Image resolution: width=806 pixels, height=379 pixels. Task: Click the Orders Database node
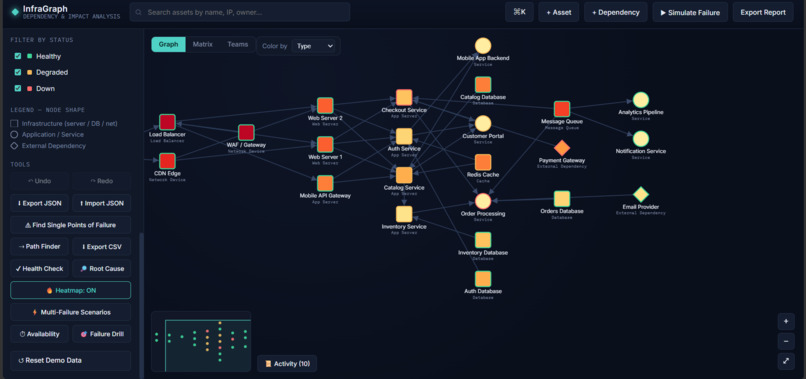[x=562, y=198]
